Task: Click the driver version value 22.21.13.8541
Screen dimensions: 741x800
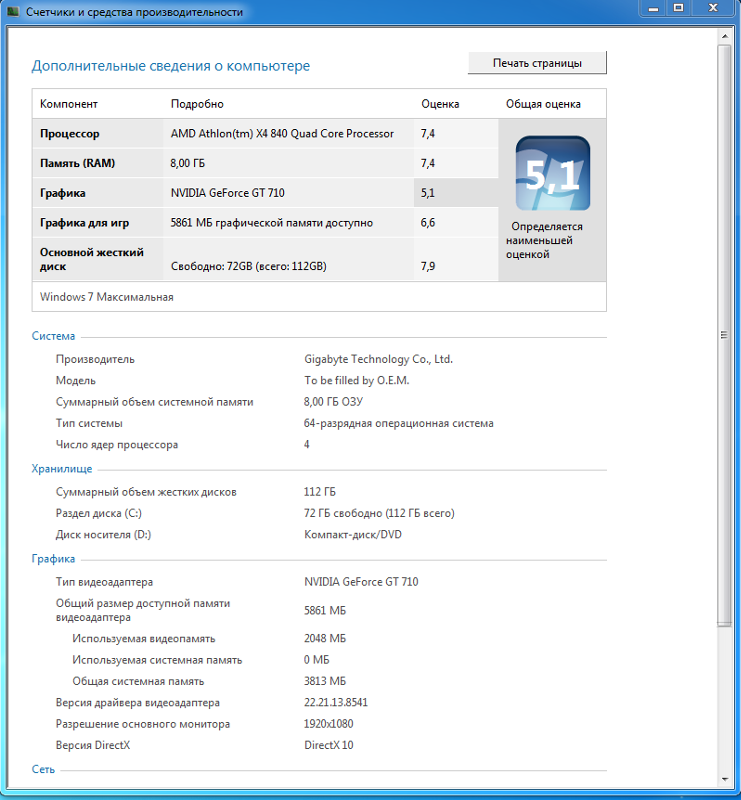Action: click(x=336, y=703)
